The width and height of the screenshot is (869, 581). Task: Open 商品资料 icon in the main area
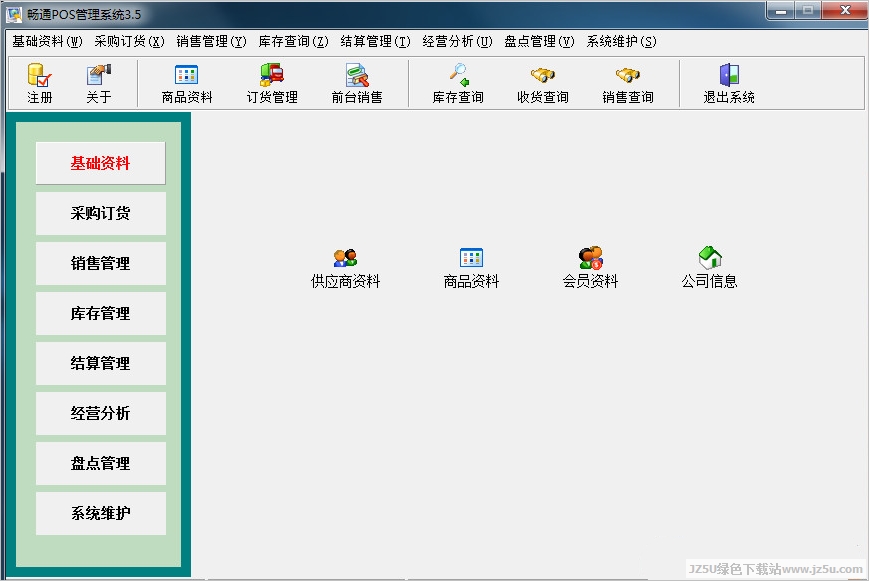471,268
